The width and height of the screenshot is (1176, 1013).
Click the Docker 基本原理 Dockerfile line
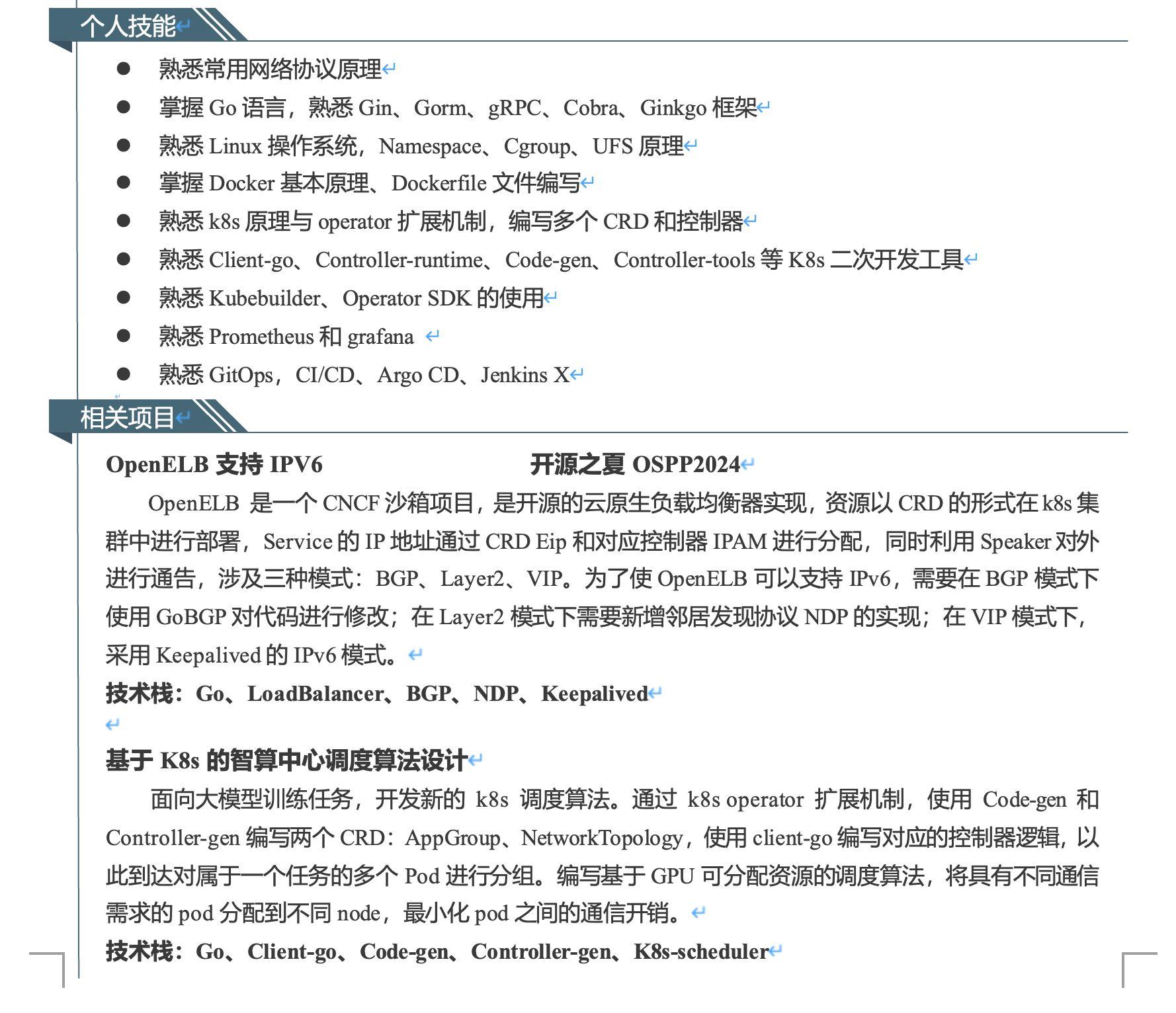click(x=369, y=183)
